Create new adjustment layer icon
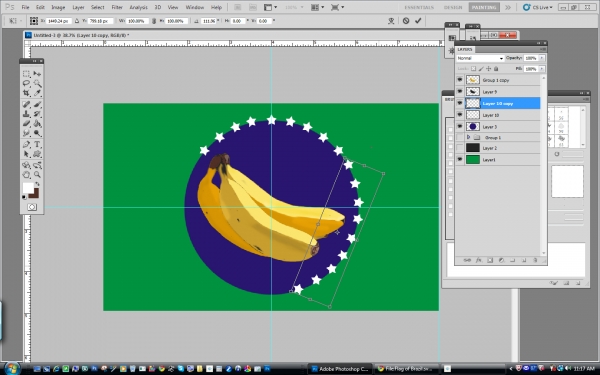The image size is (600, 375). (x=501, y=260)
